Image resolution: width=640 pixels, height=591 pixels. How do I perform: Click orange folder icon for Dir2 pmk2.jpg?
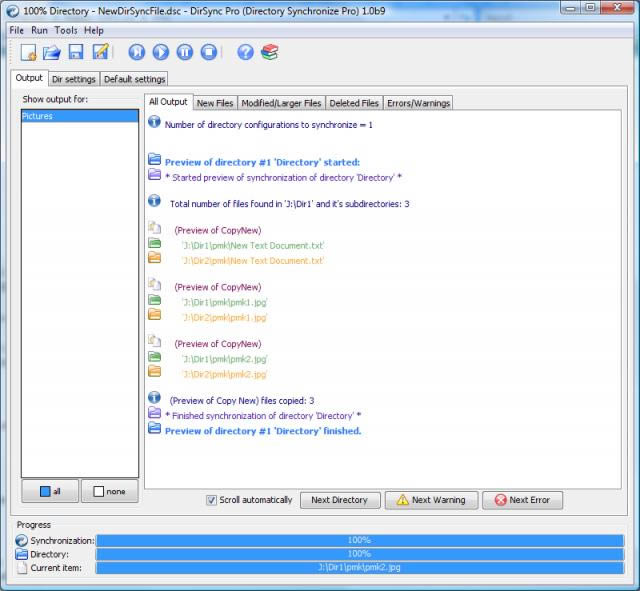pos(154,371)
